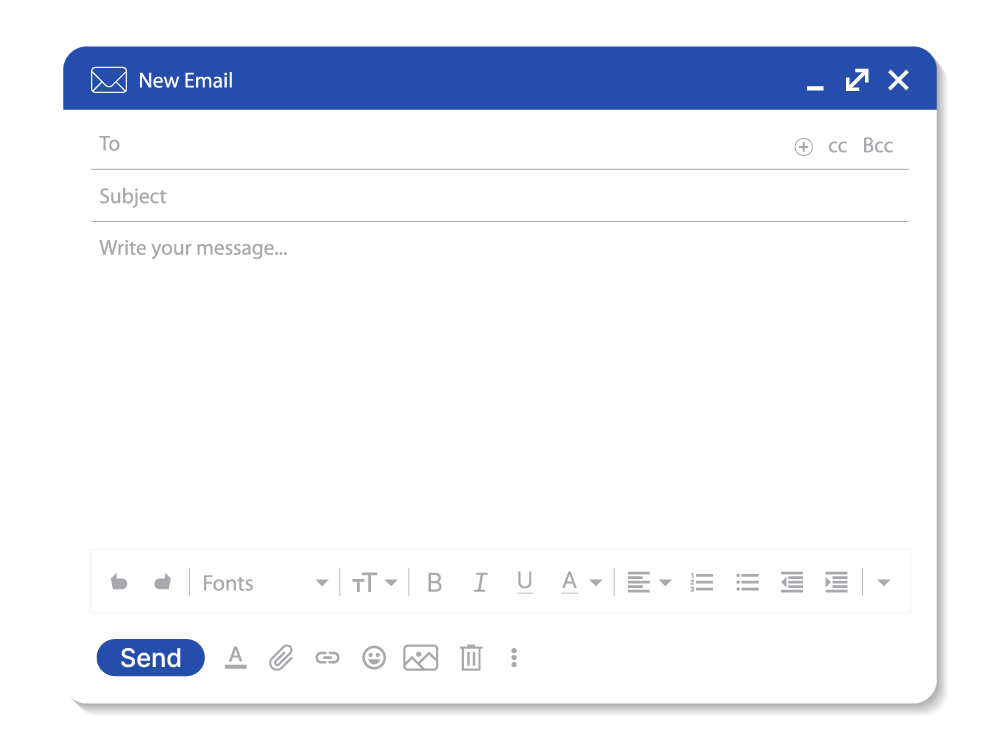
Task: Open the Fonts dropdown
Action: click(x=265, y=582)
